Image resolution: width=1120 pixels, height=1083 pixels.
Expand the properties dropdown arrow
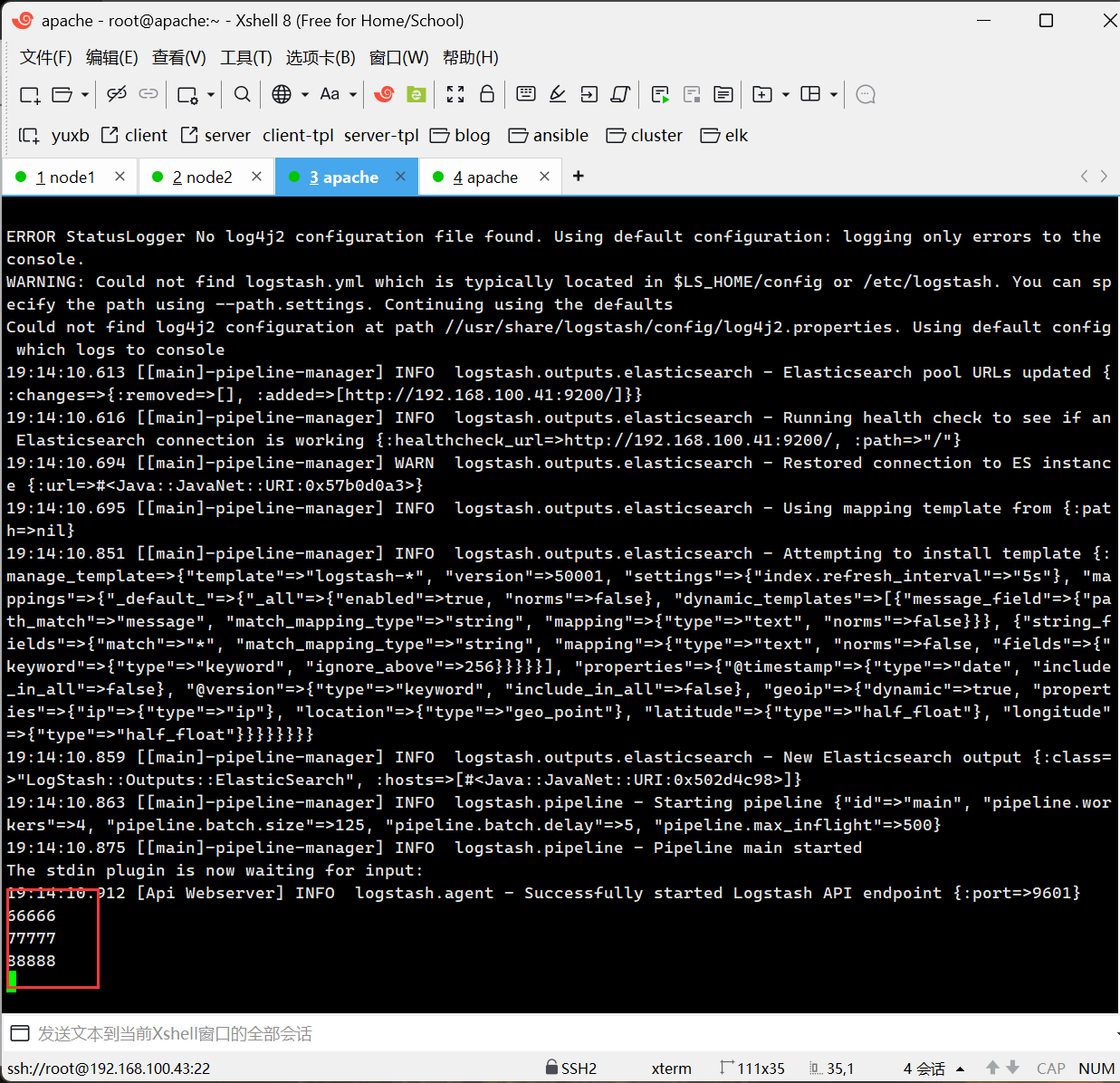point(211,94)
